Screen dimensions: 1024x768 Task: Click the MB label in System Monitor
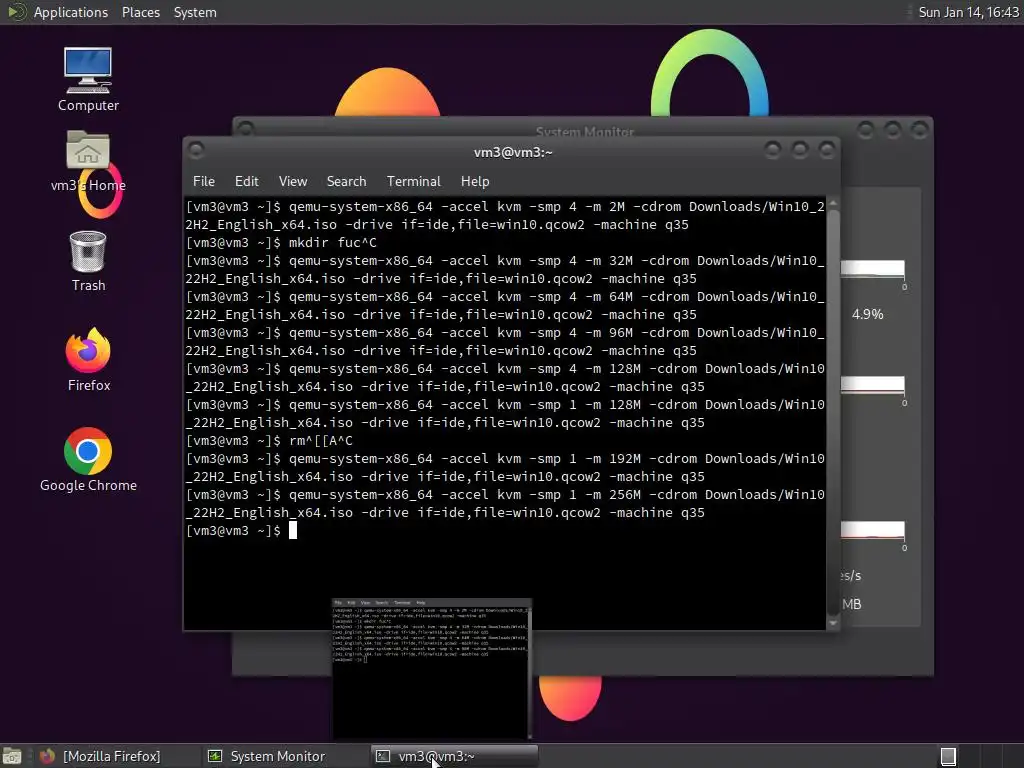[852, 605]
